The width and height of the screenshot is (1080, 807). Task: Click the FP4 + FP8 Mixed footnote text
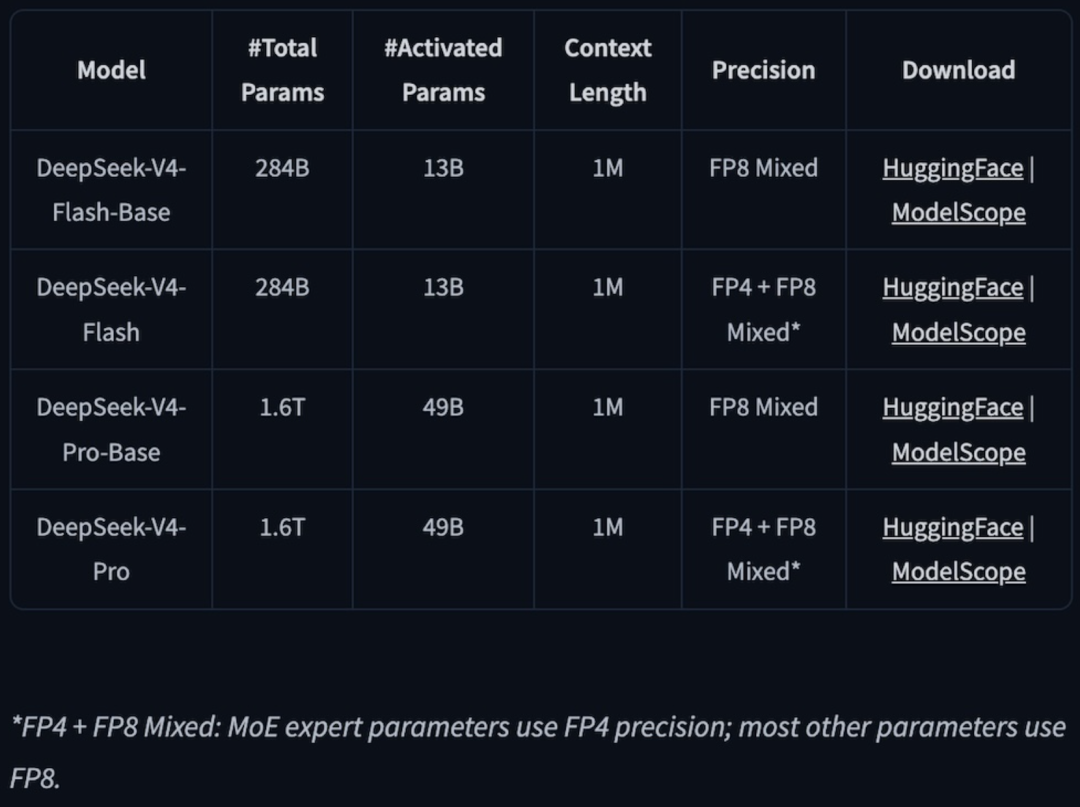pos(538,727)
